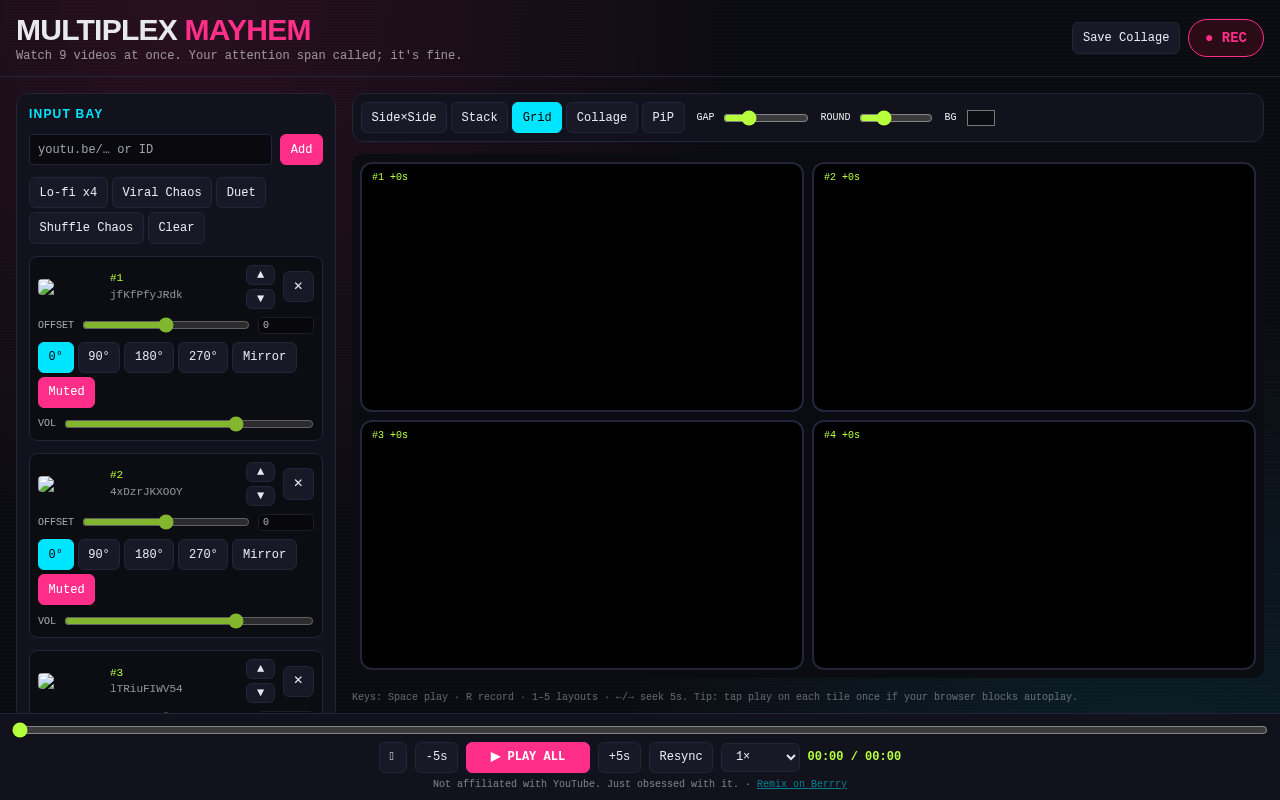
Task: Switch to Side×Side layout
Action: coord(404,118)
